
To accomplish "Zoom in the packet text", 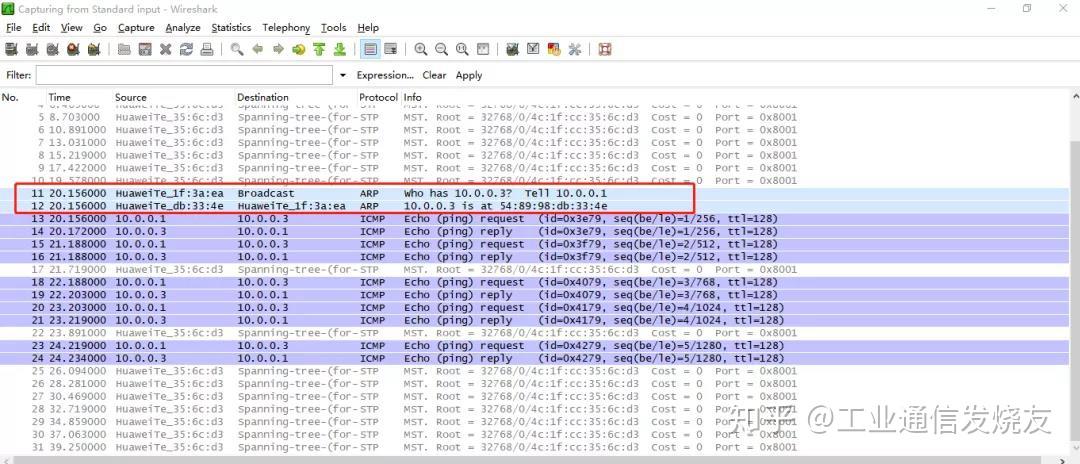I will (x=421, y=50).
